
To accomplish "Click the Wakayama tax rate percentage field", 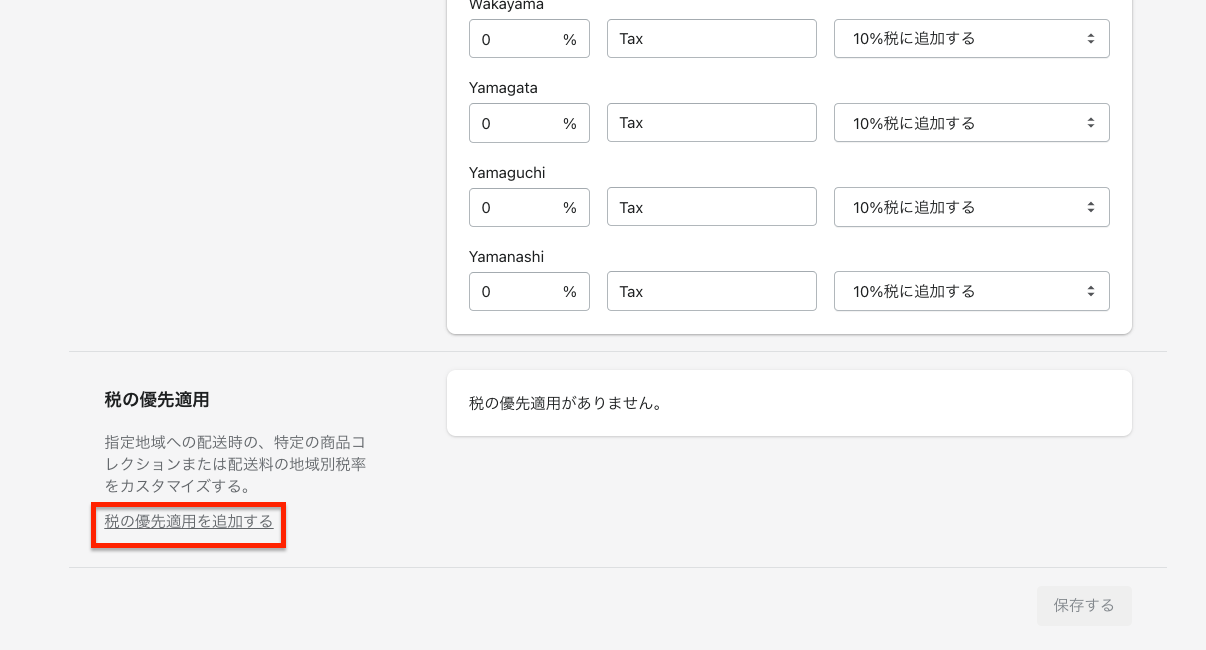I will point(529,39).
